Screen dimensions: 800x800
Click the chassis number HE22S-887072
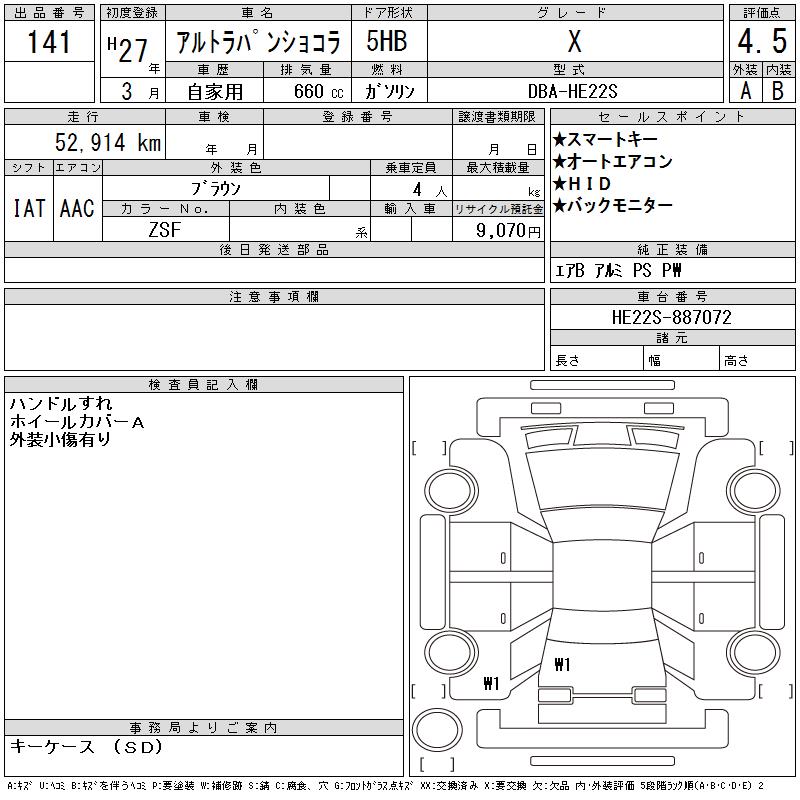(672, 317)
